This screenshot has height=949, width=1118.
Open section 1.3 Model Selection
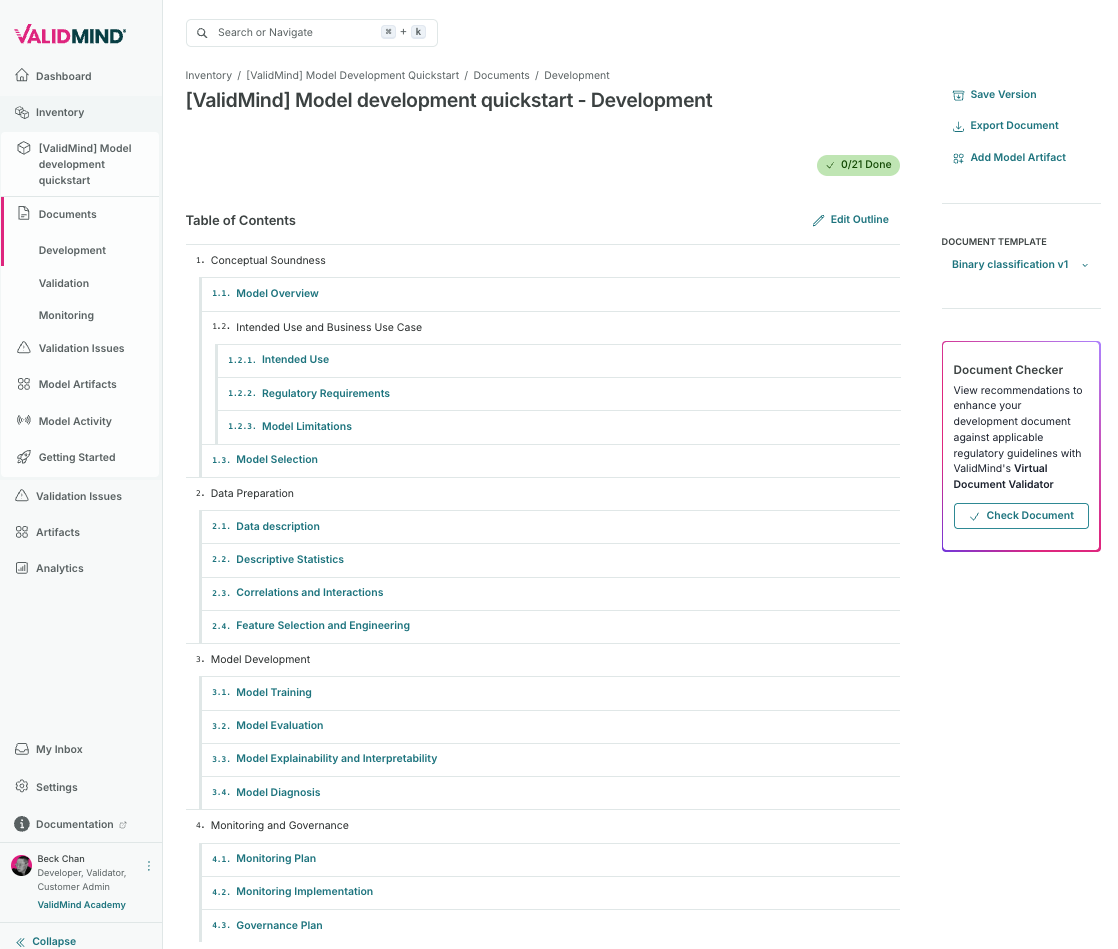click(x=277, y=459)
